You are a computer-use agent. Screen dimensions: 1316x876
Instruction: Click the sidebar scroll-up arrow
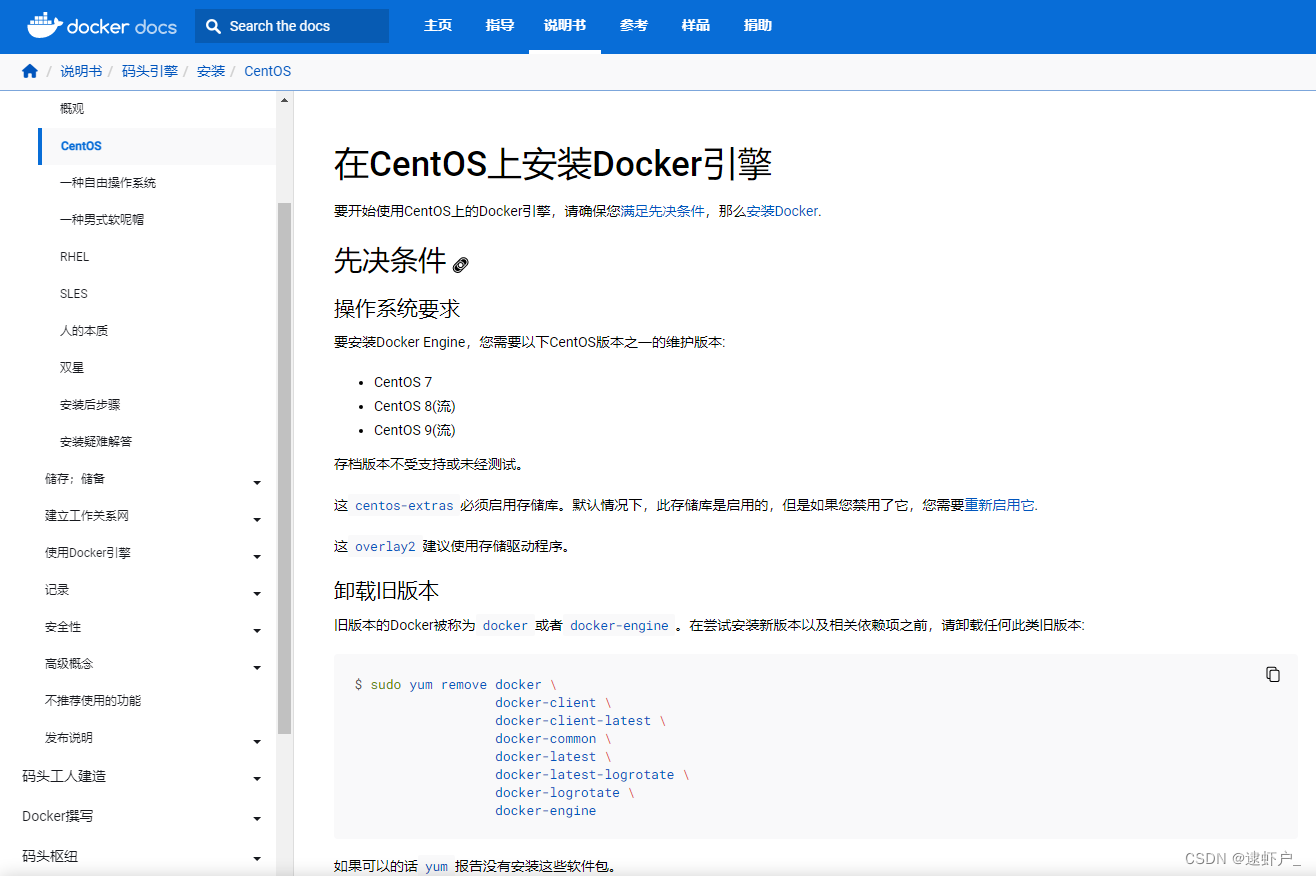pyautogui.click(x=284, y=101)
